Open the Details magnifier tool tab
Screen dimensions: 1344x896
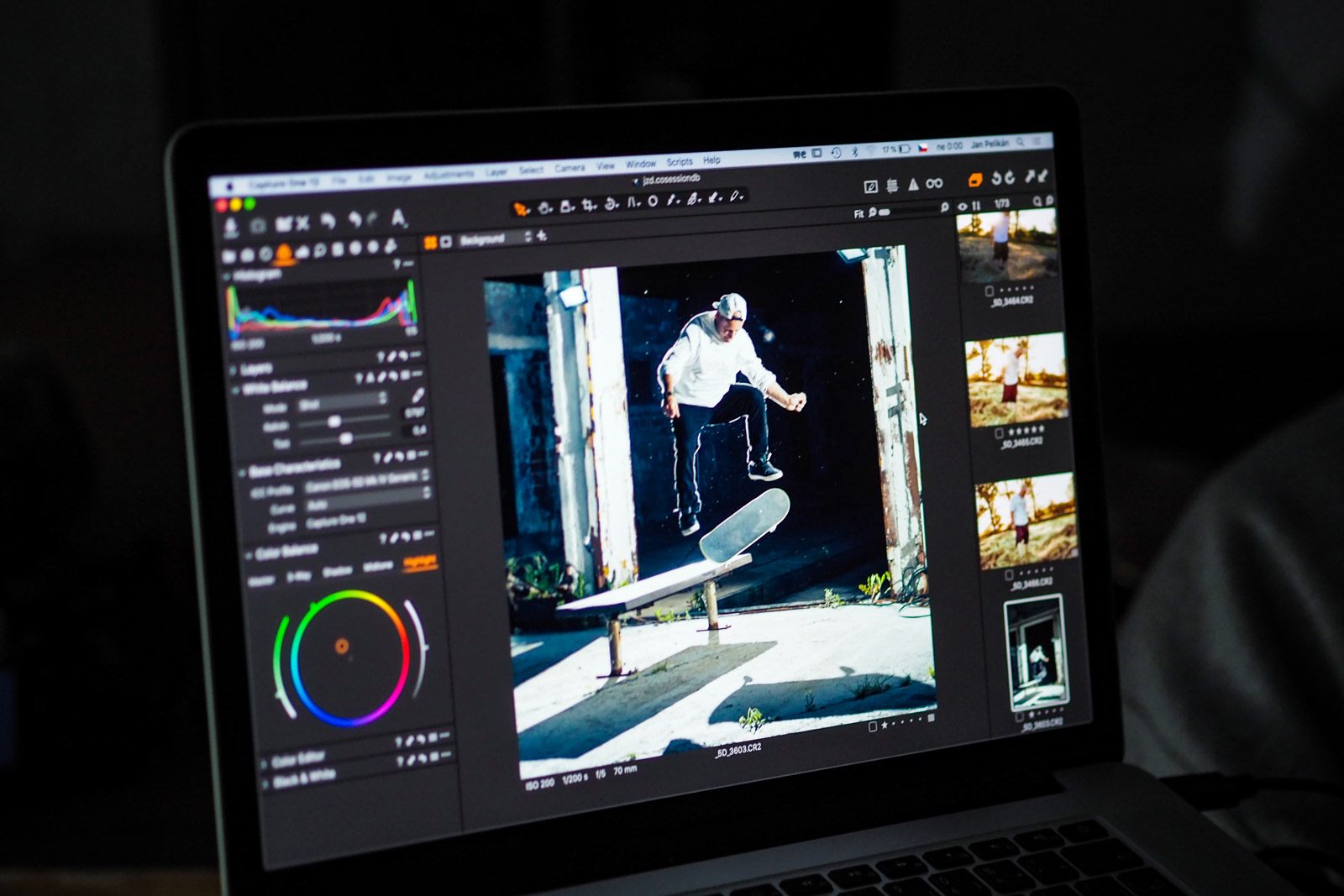click(320, 250)
